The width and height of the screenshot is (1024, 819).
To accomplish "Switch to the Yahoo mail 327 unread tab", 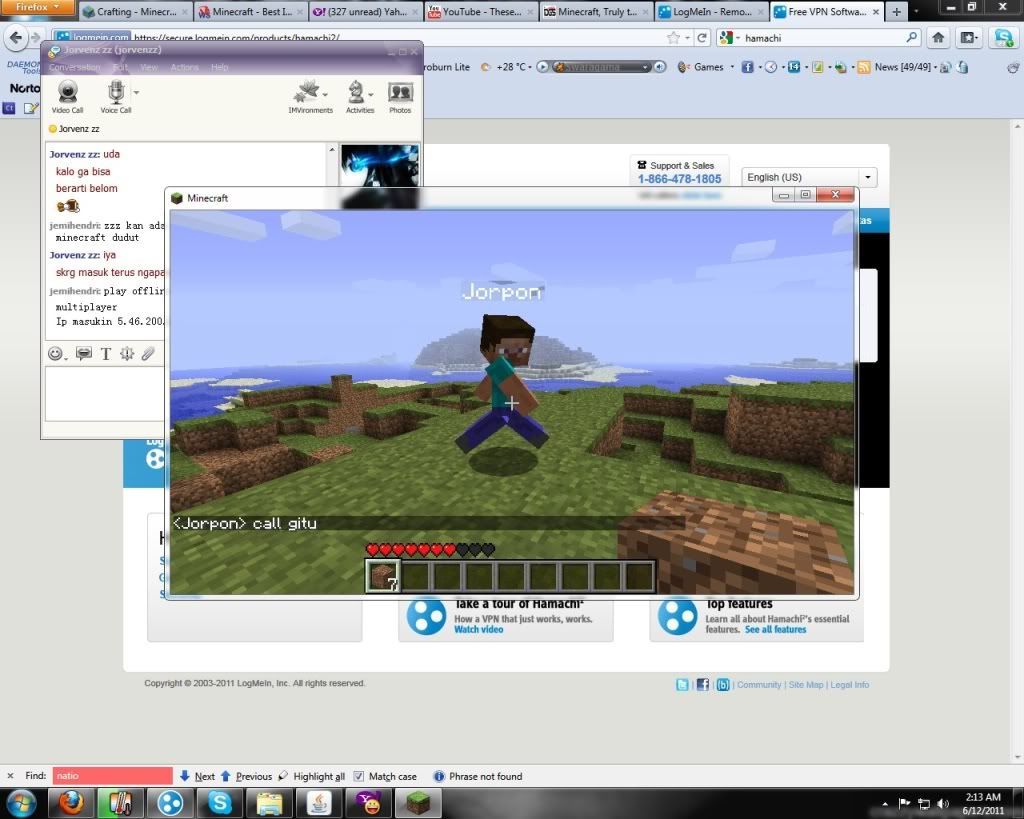I will (366, 12).
